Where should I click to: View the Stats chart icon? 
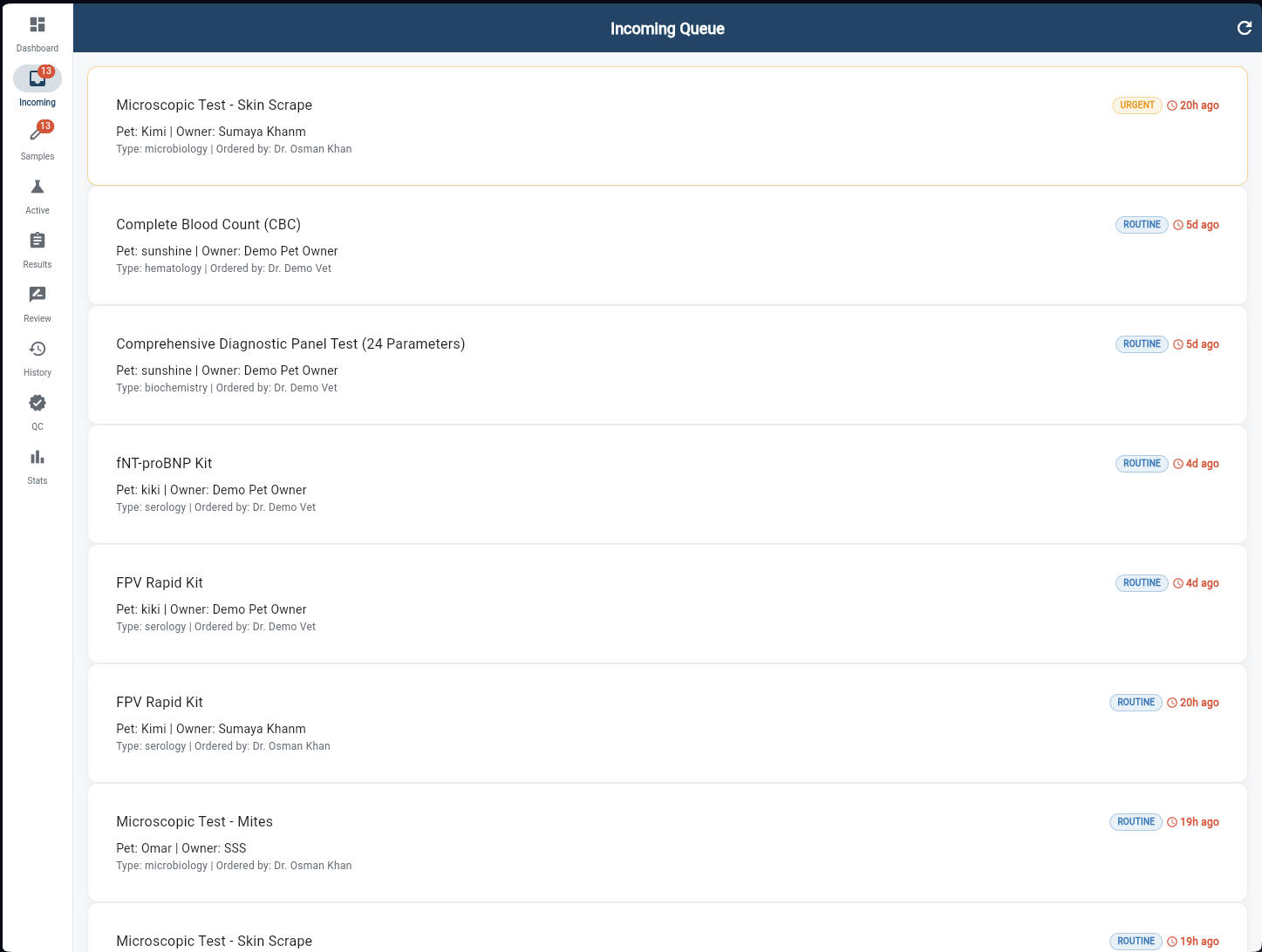point(37,456)
